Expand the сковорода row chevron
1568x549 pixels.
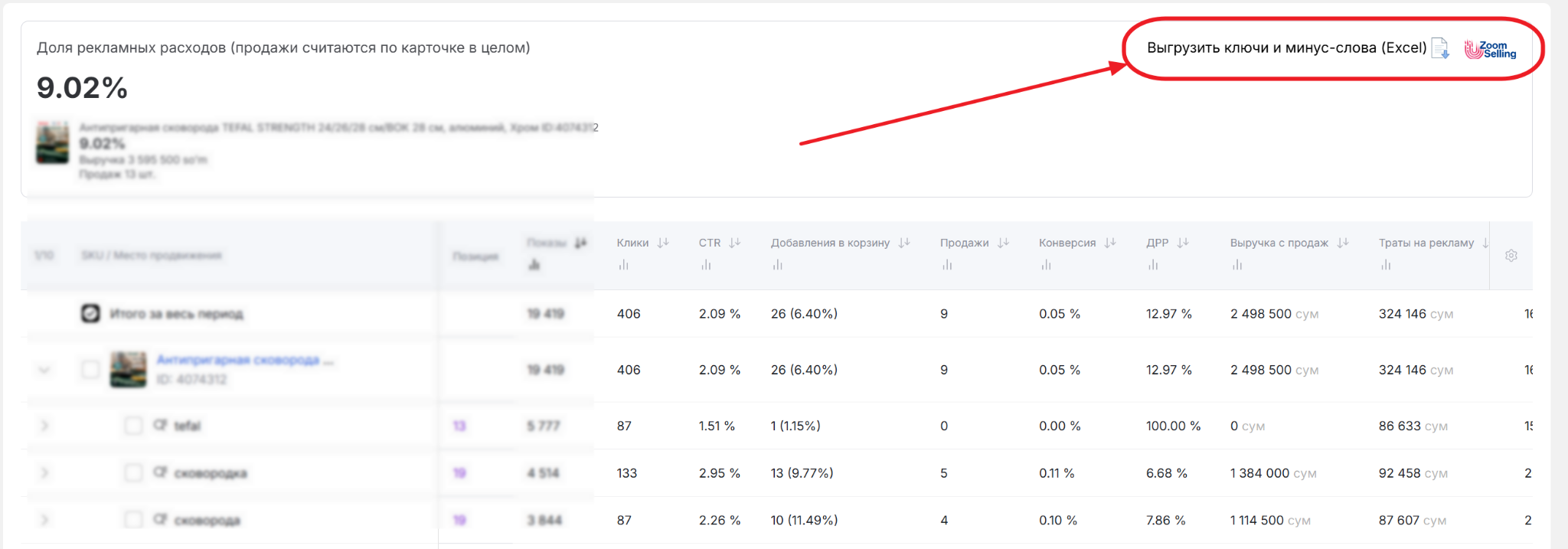click(x=44, y=520)
